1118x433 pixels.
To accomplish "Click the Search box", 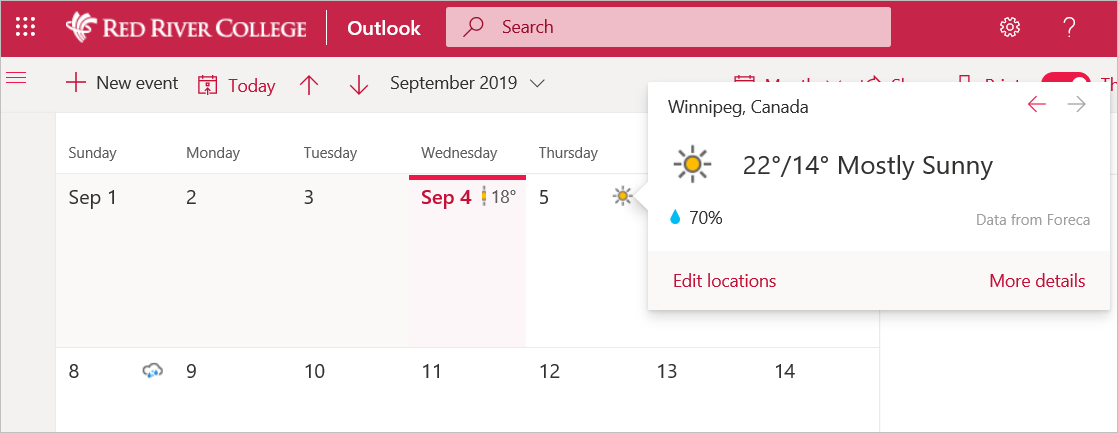I will (668, 27).
